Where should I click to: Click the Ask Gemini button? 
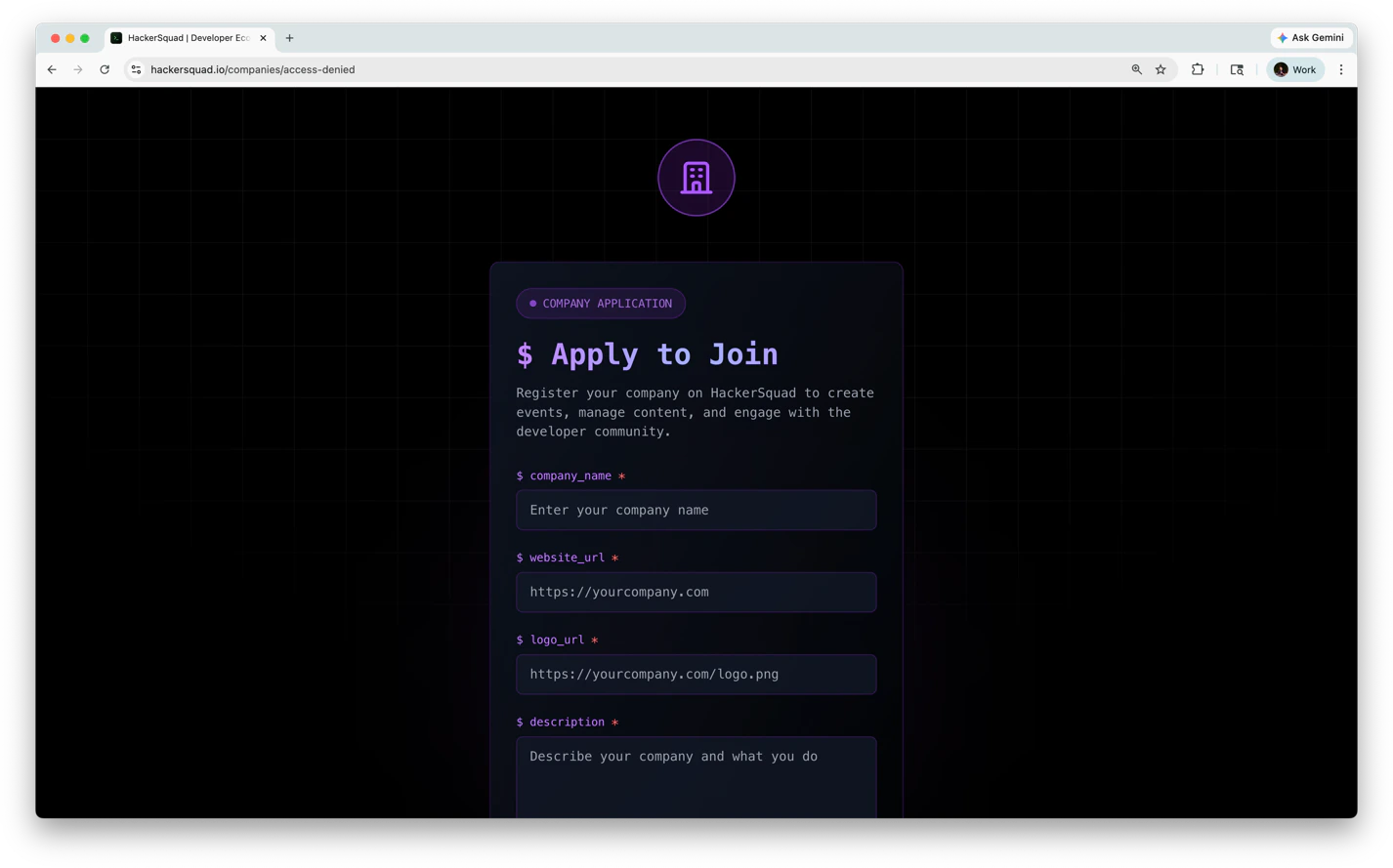[1311, 37]
